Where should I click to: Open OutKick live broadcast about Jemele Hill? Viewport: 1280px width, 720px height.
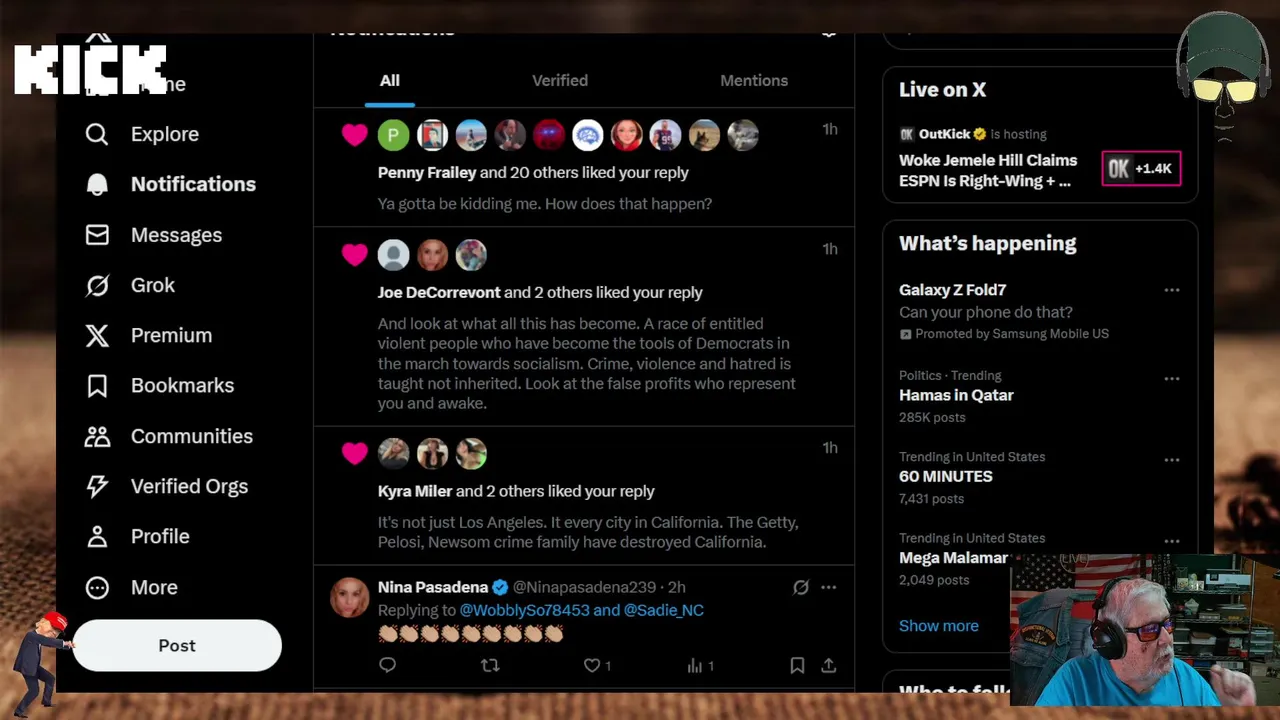(988, 170)
